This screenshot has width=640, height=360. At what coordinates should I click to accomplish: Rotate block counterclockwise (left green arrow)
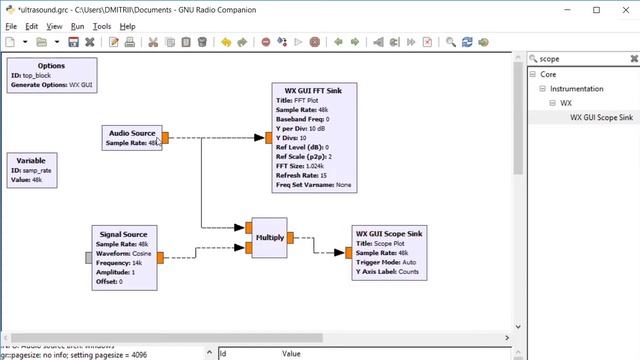[338, 42]
